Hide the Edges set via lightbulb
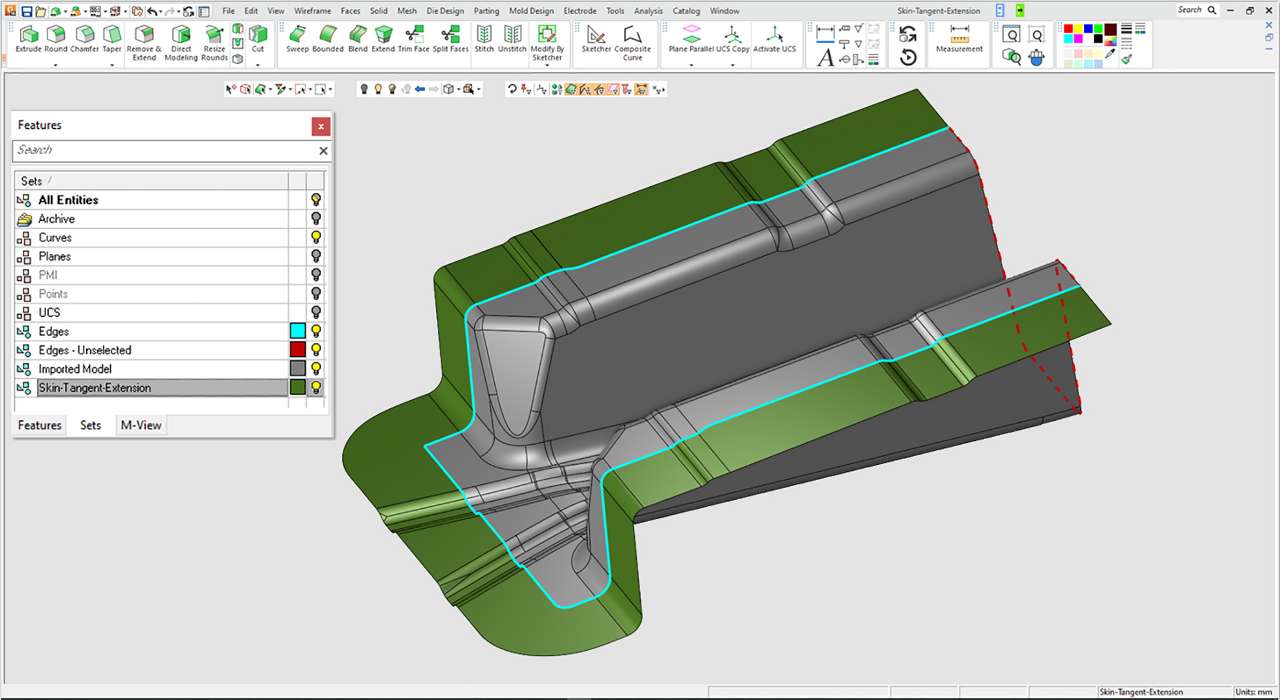This screenshot has height=700, width=1280. pyautogui.click(x=316, y=331)
